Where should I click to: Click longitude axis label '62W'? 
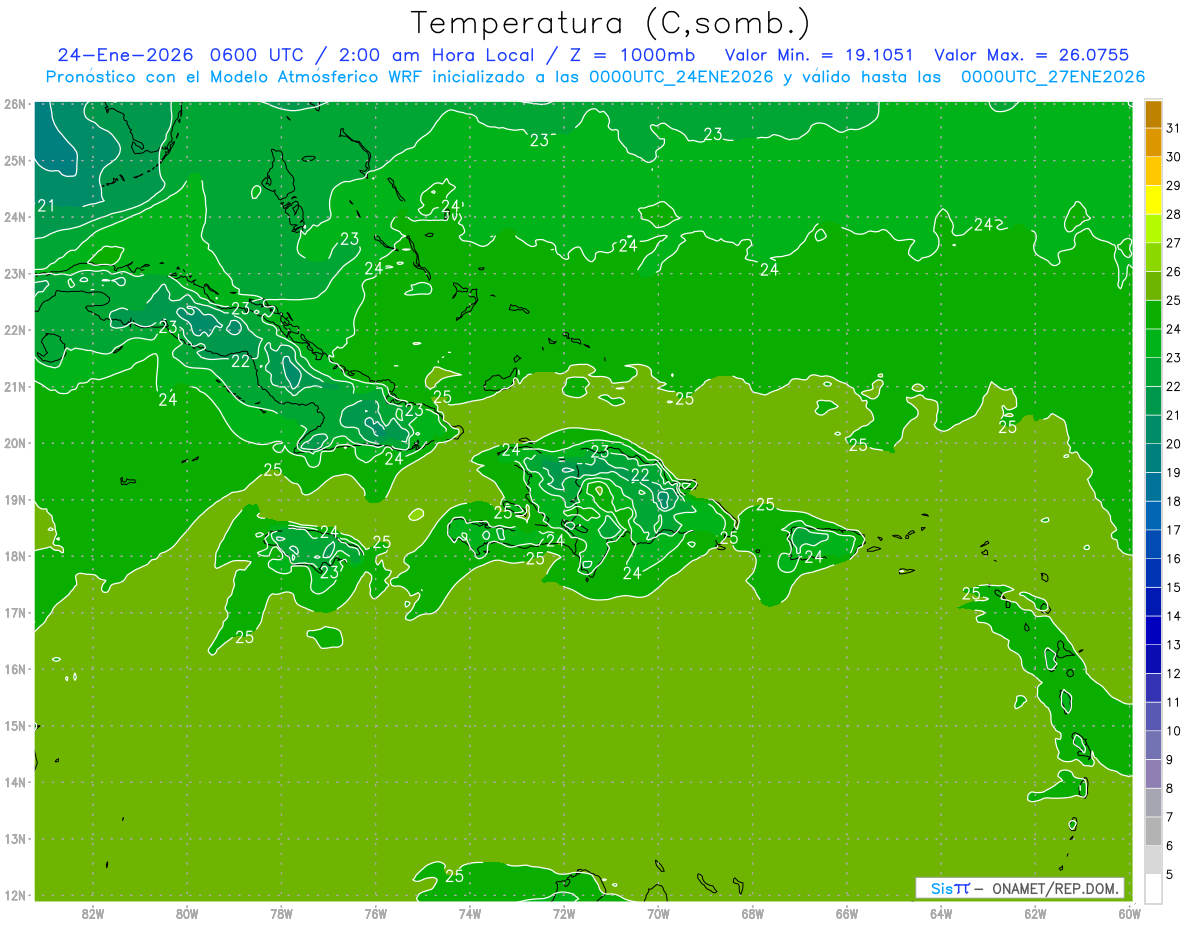tap(1034, 913)
